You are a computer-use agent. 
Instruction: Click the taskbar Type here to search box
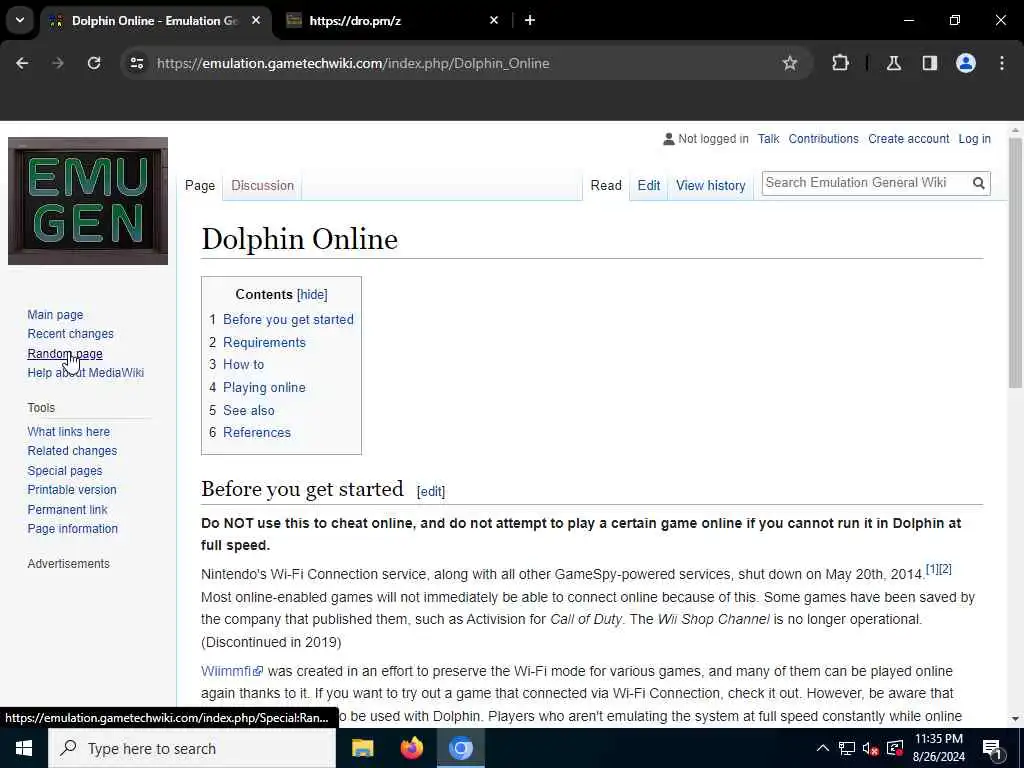point(192,748)
